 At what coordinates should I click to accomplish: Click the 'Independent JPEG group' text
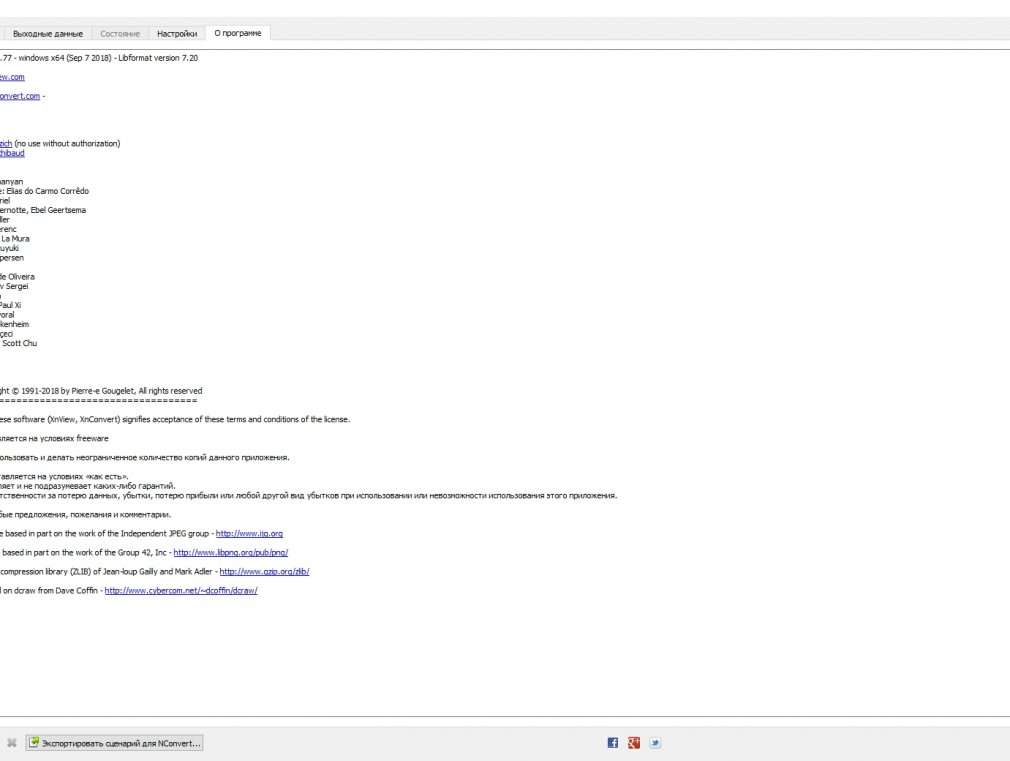[x=162, y=534]
